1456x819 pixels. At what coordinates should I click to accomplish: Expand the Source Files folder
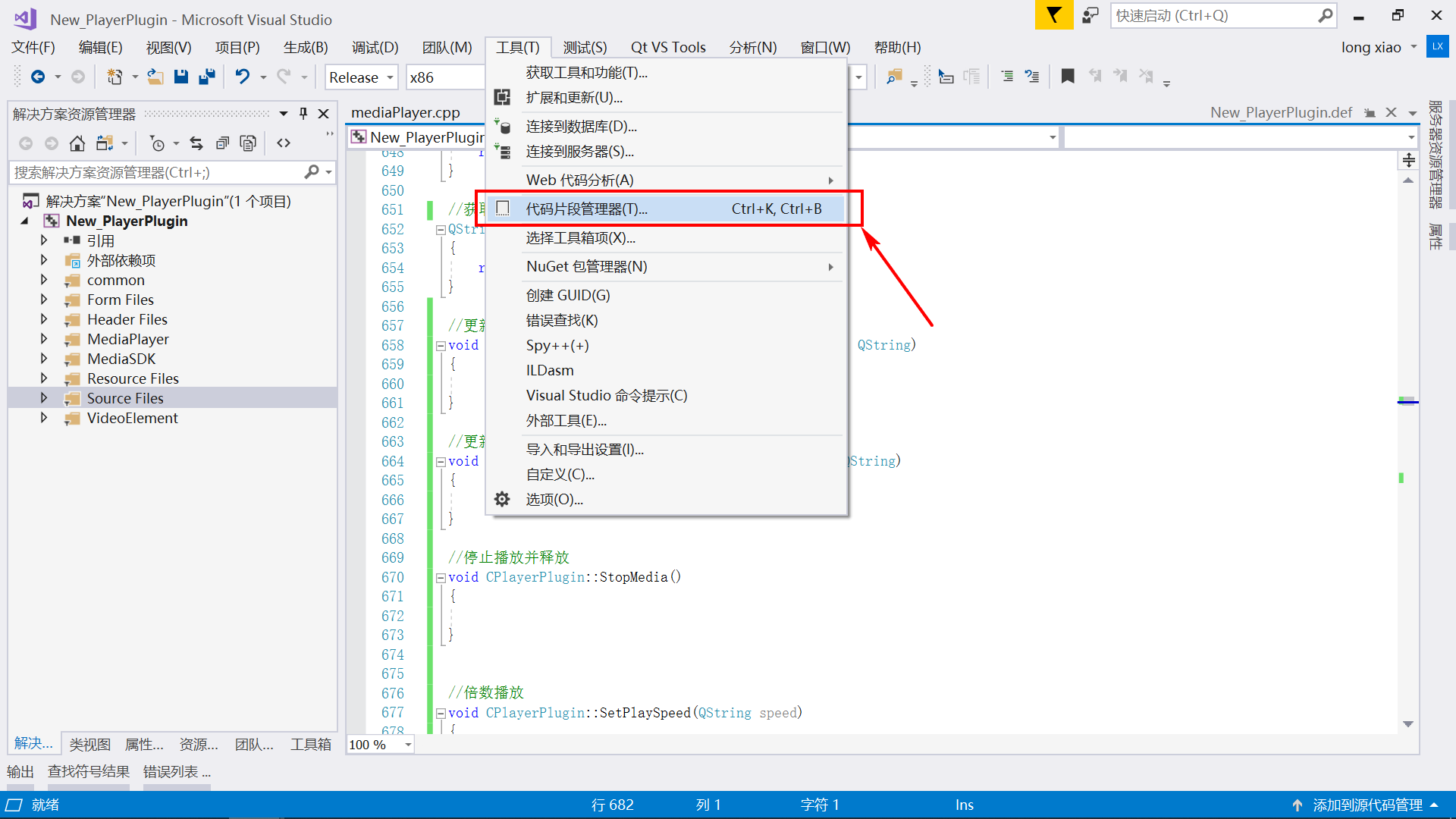pyautogui.click(x=44, y=398)
